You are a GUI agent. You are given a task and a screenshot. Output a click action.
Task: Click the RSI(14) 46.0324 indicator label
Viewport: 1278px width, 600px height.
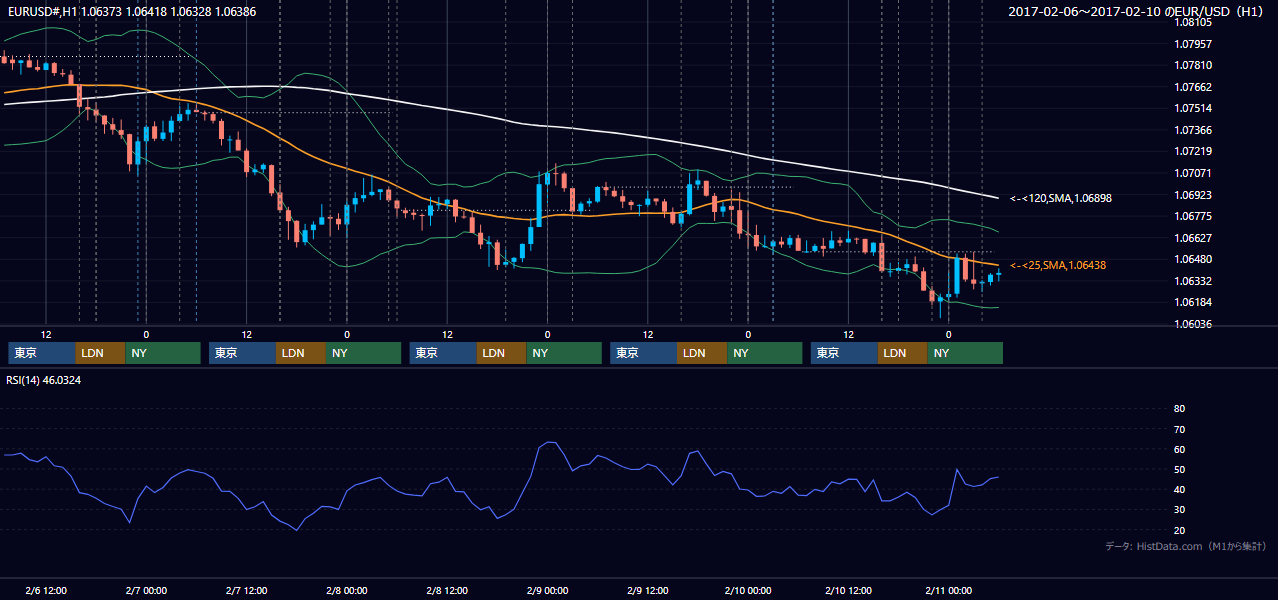pos(44,380)
